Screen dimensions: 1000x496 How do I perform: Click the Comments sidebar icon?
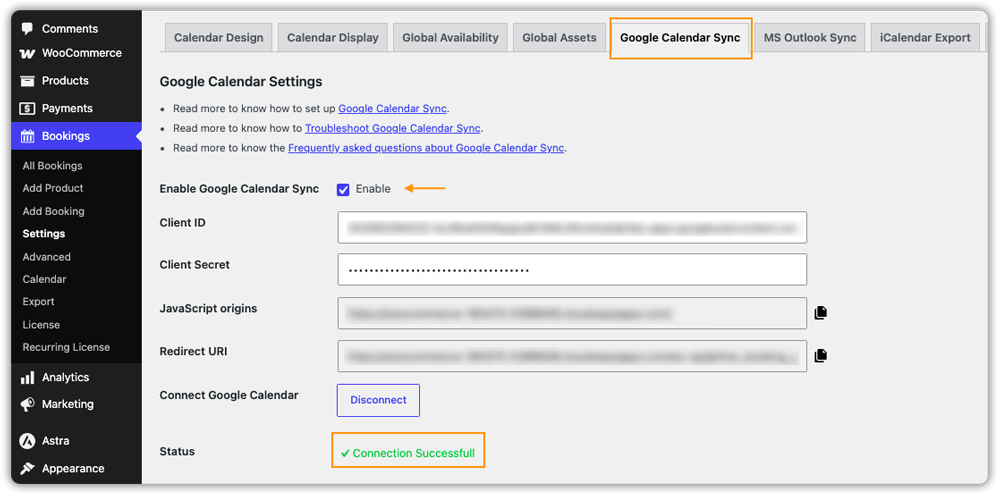(27, 29)
